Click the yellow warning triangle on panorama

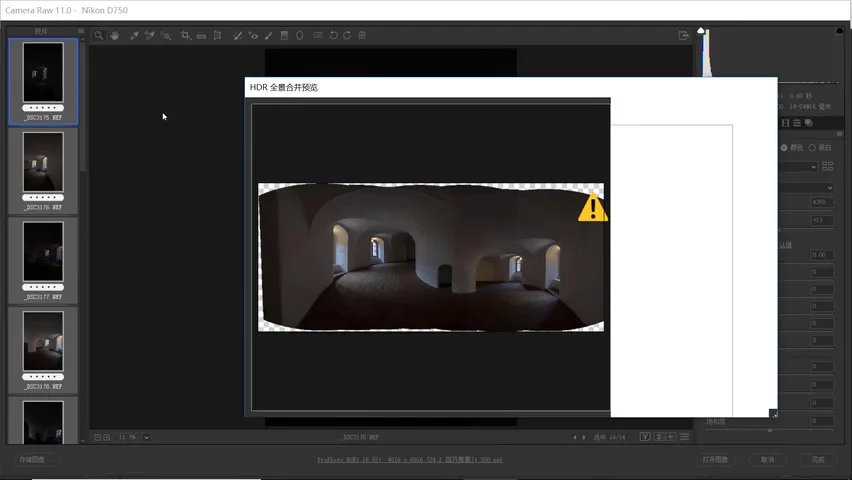(x=592, y=208)
